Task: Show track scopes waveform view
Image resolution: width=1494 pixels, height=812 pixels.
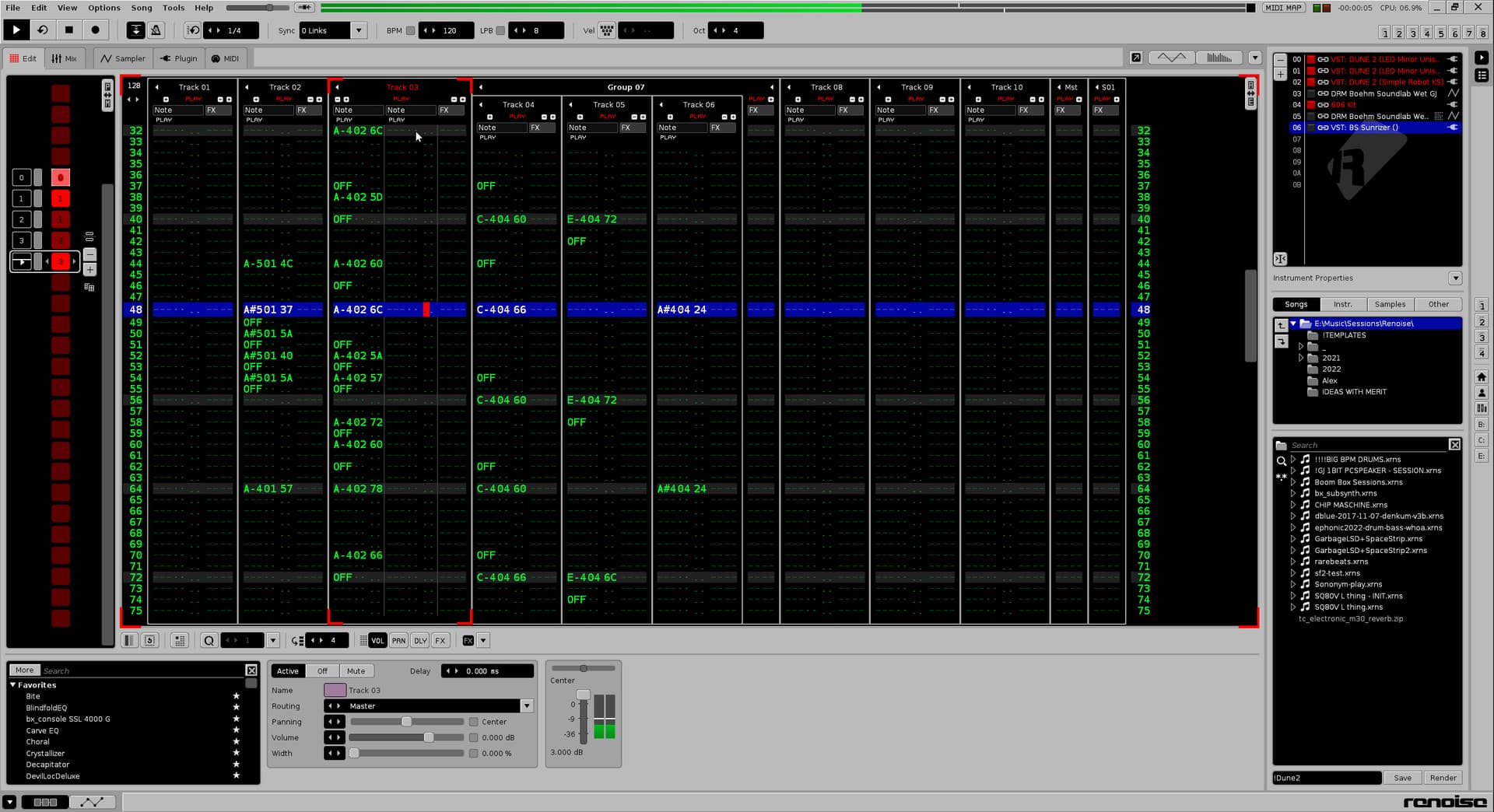Action: pos(1172,58)
